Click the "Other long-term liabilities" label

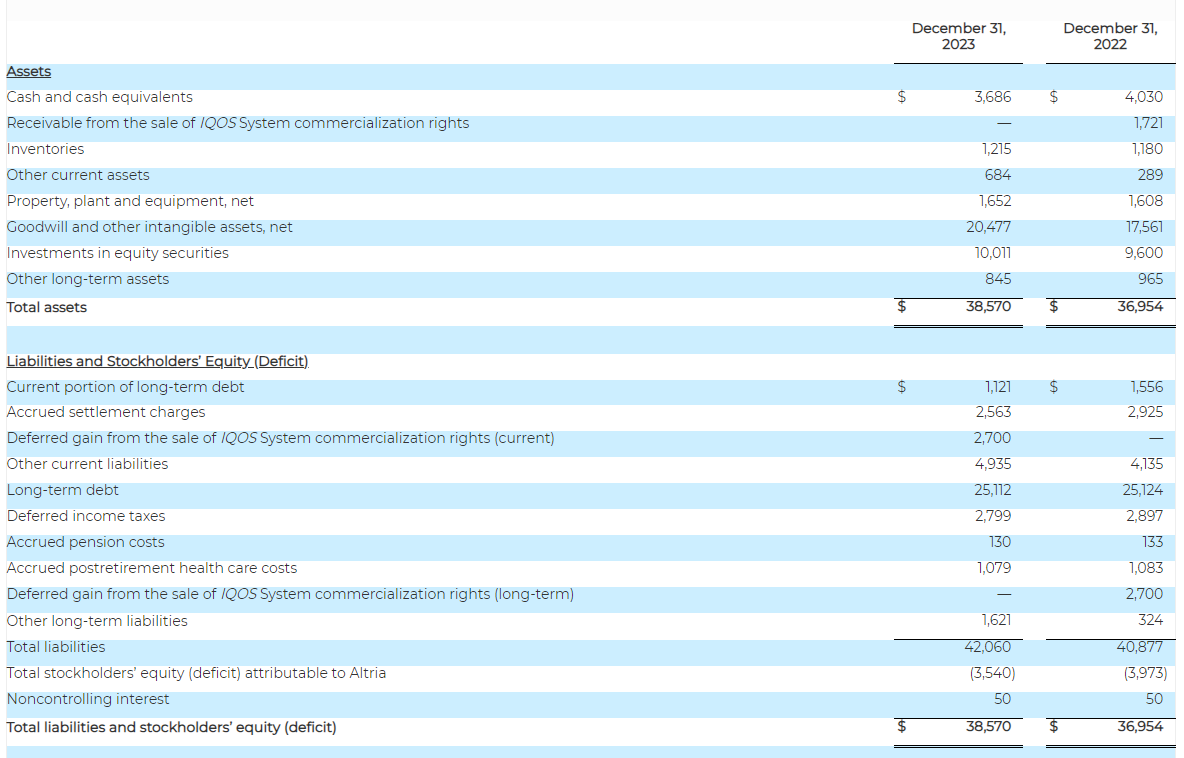(97, 621)
